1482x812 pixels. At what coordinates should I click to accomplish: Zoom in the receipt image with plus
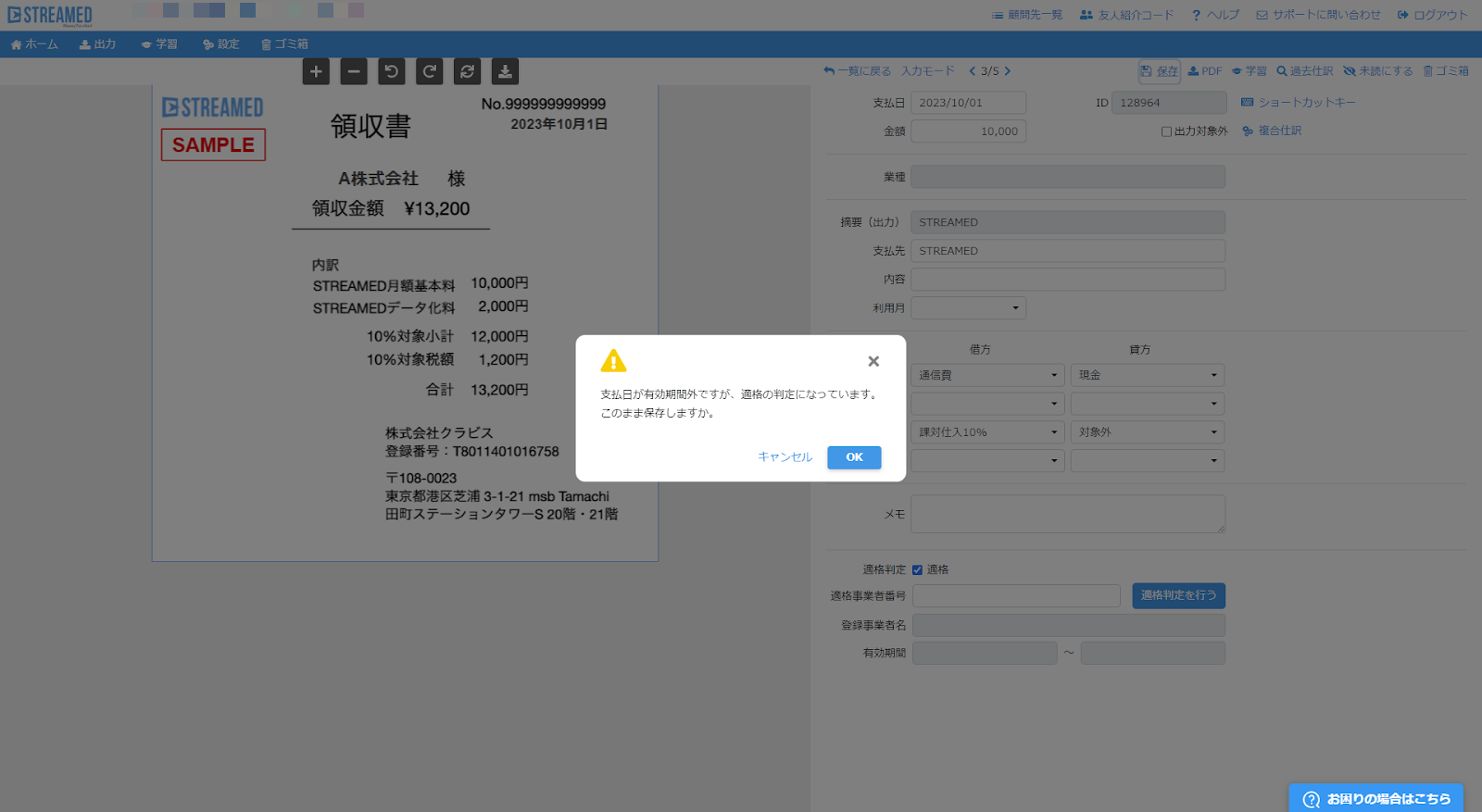tap(316, 71)
